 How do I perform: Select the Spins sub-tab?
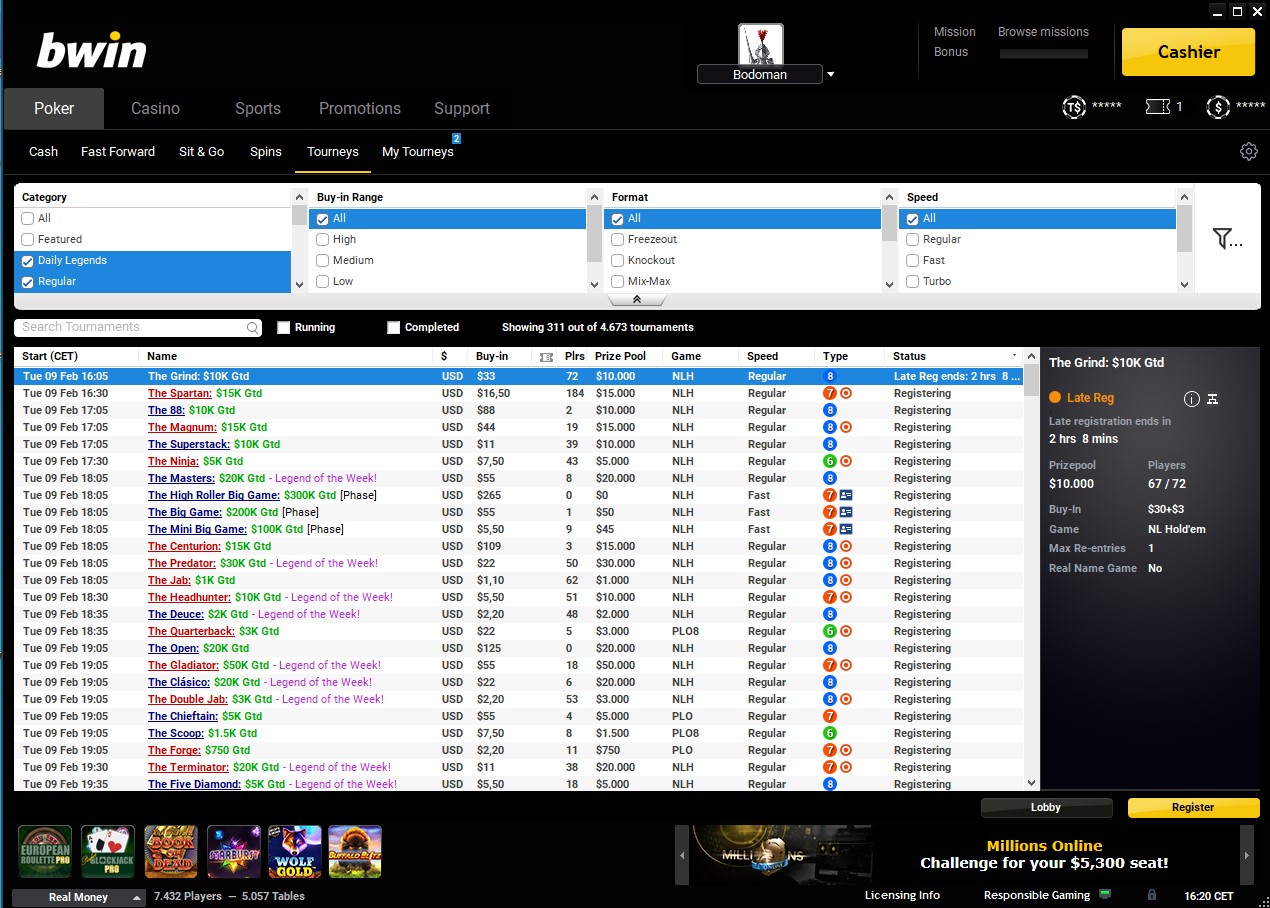[x=266, y=152]
